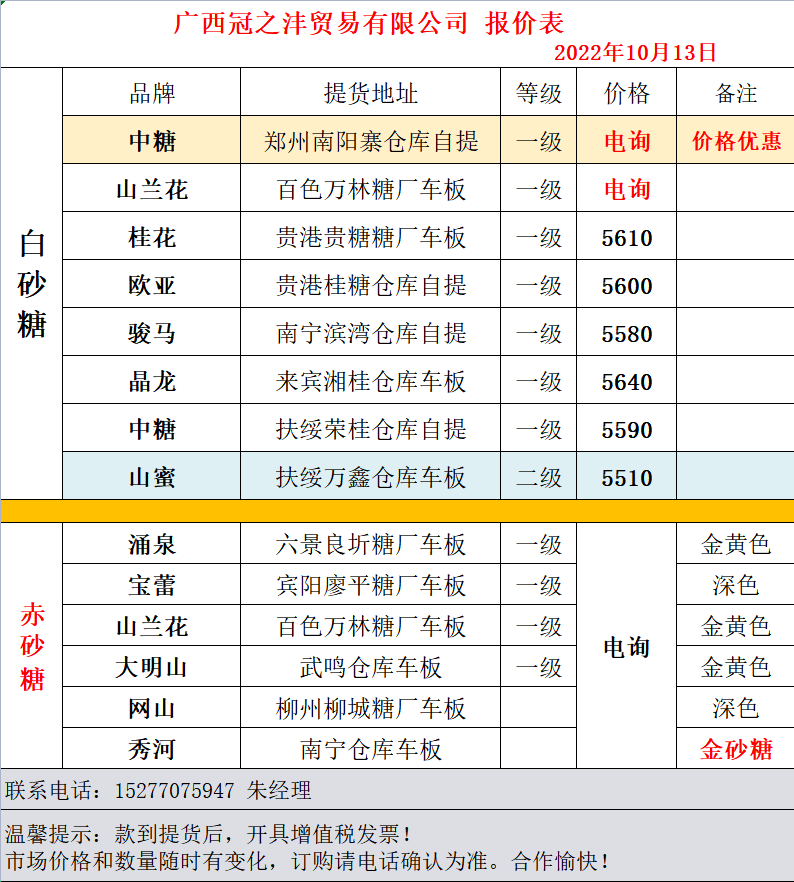Screen dimensions: 794x882
Task: Click the 二级 grade cell
Action: tap(539, 478)
